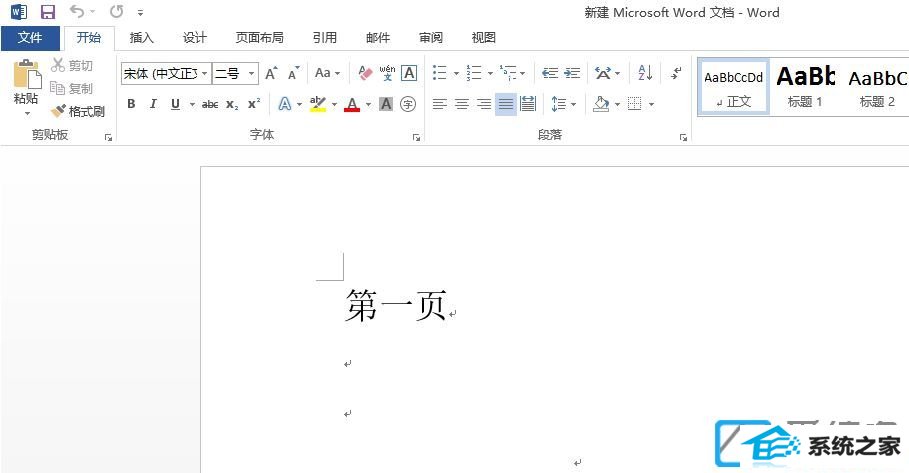Toggle strikethrough abc formatting

(210, 104)
